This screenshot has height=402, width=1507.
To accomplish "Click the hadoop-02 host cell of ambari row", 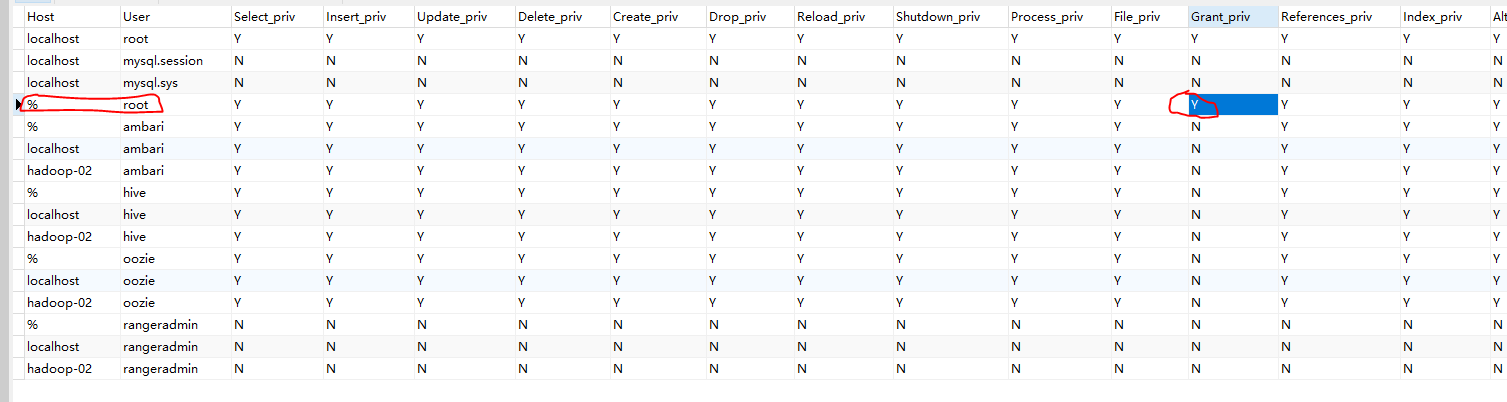I will (x=70, y=171).
